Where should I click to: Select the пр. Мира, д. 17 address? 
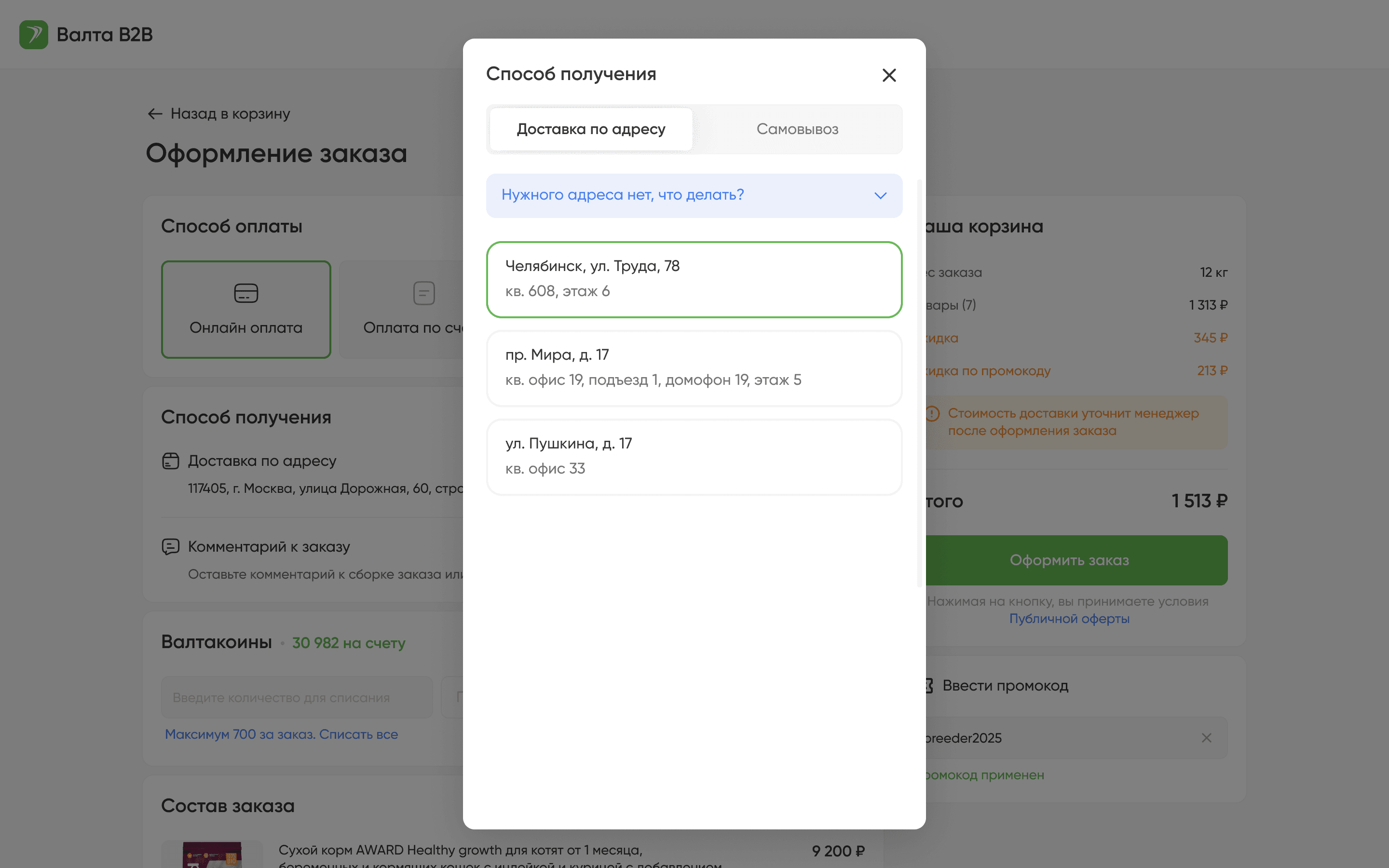[694, 368]
